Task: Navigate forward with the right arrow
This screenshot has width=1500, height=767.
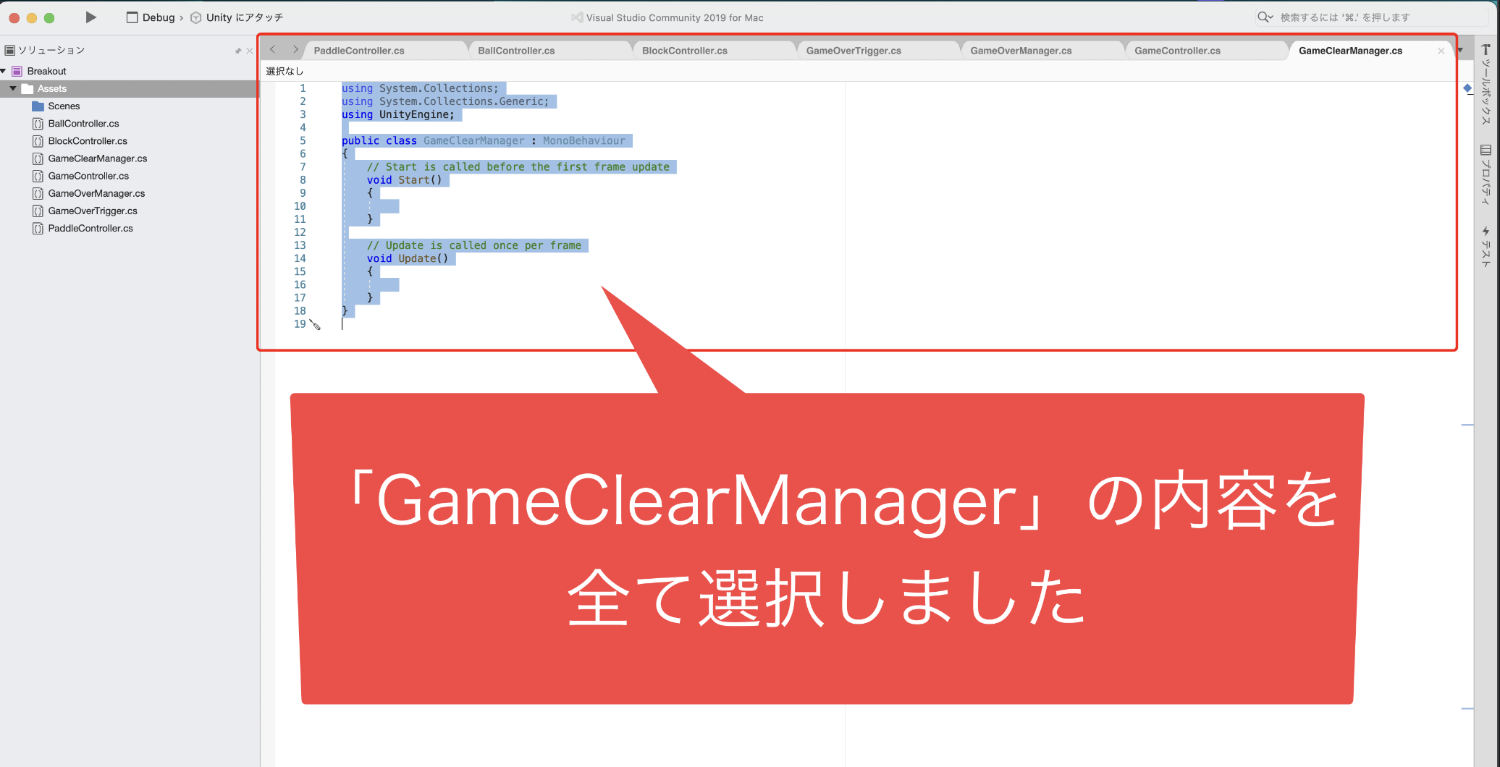Action: click(295, 50)
